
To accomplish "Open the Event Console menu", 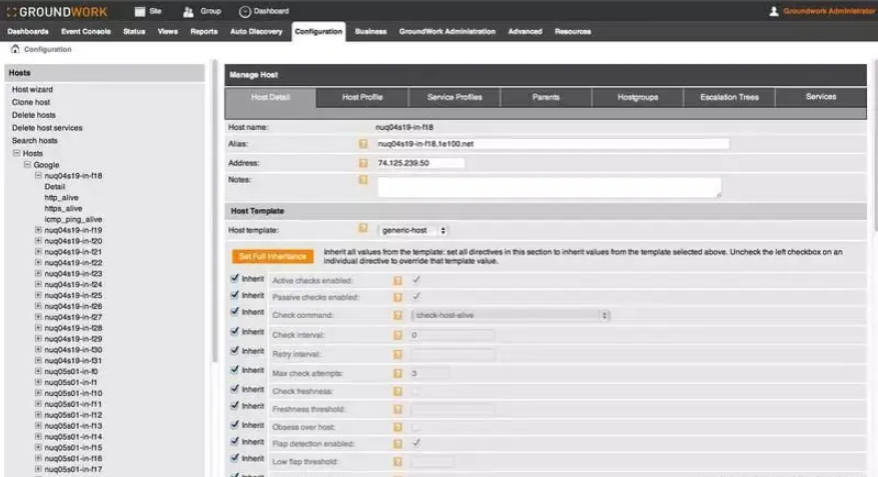I will pyautogui.click(x=86, y=31).
